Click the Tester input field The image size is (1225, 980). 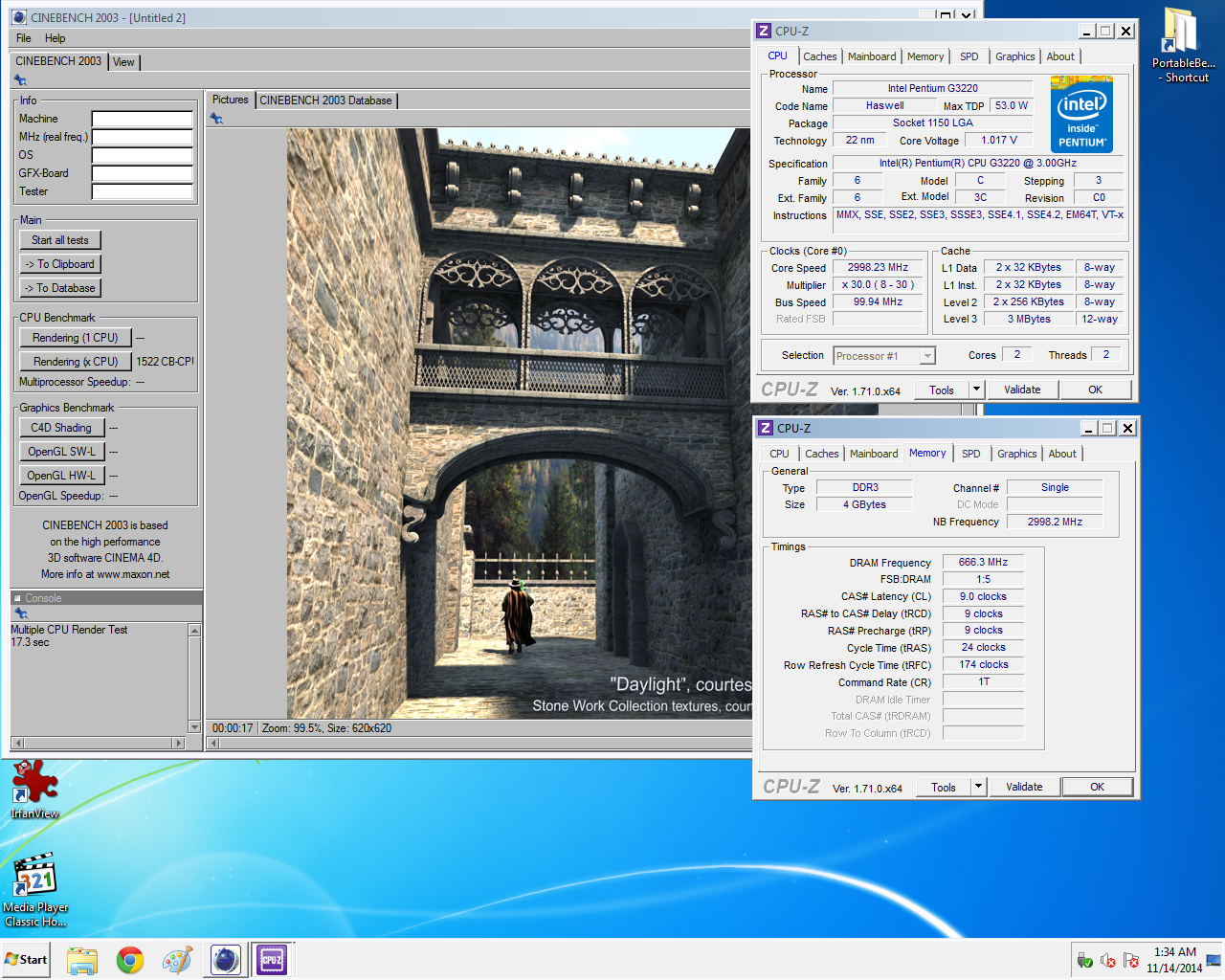tap(143, 191)
